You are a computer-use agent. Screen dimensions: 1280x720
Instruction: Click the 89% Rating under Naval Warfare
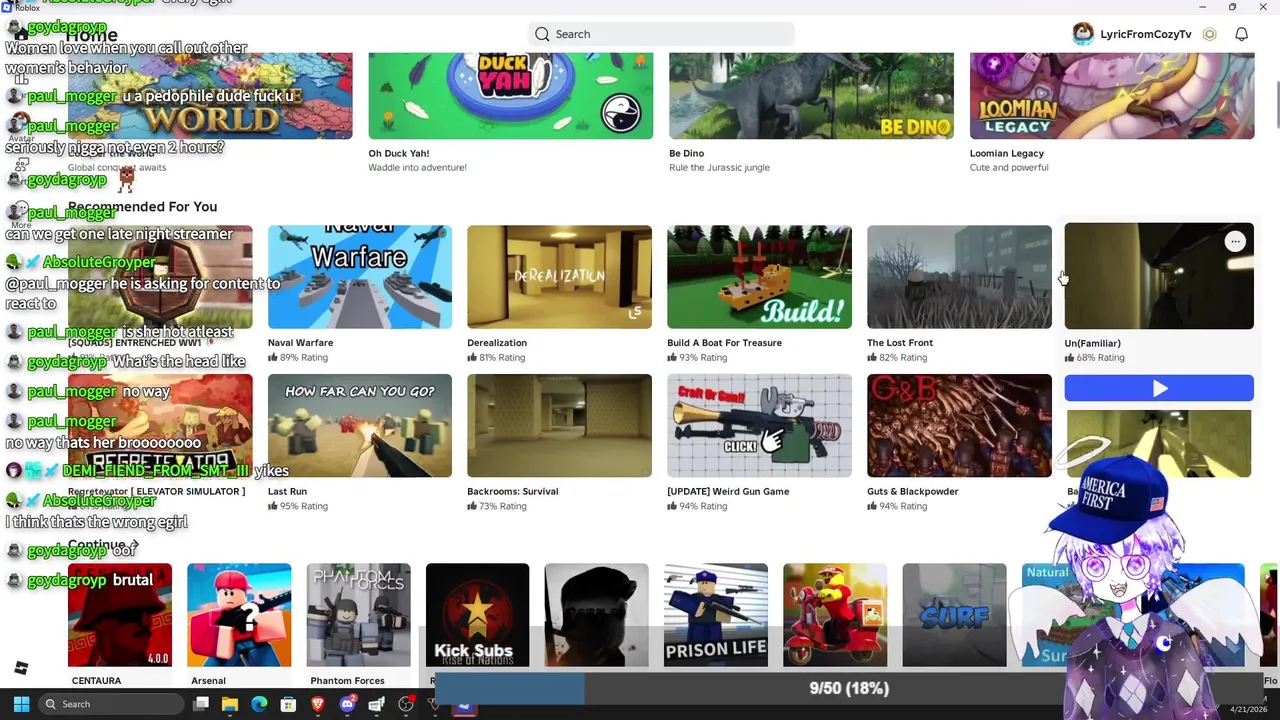[298, 357]
